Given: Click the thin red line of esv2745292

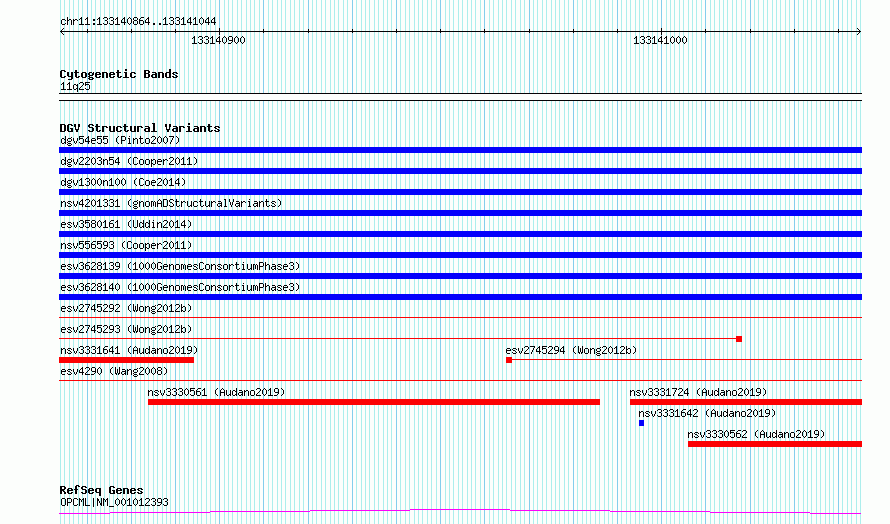Looking at the screenshot, I should pos(460,318).
